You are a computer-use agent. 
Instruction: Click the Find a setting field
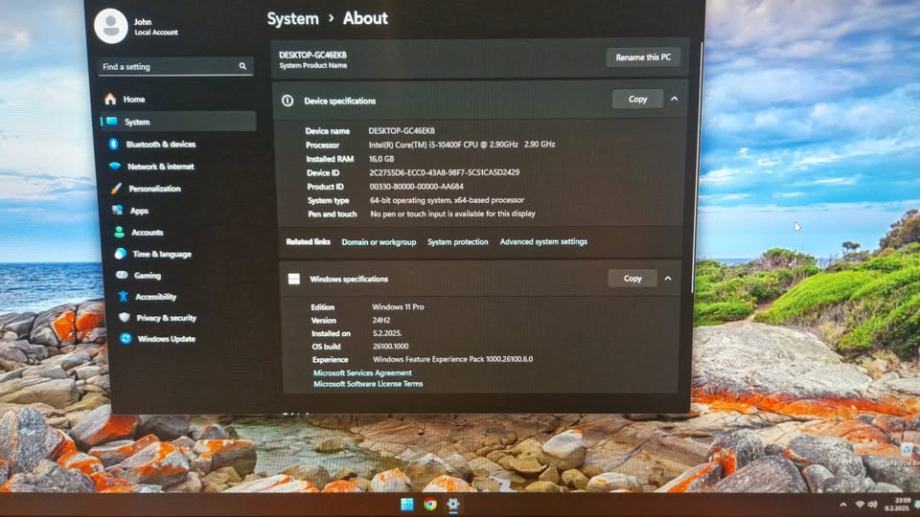coord(175,66)
